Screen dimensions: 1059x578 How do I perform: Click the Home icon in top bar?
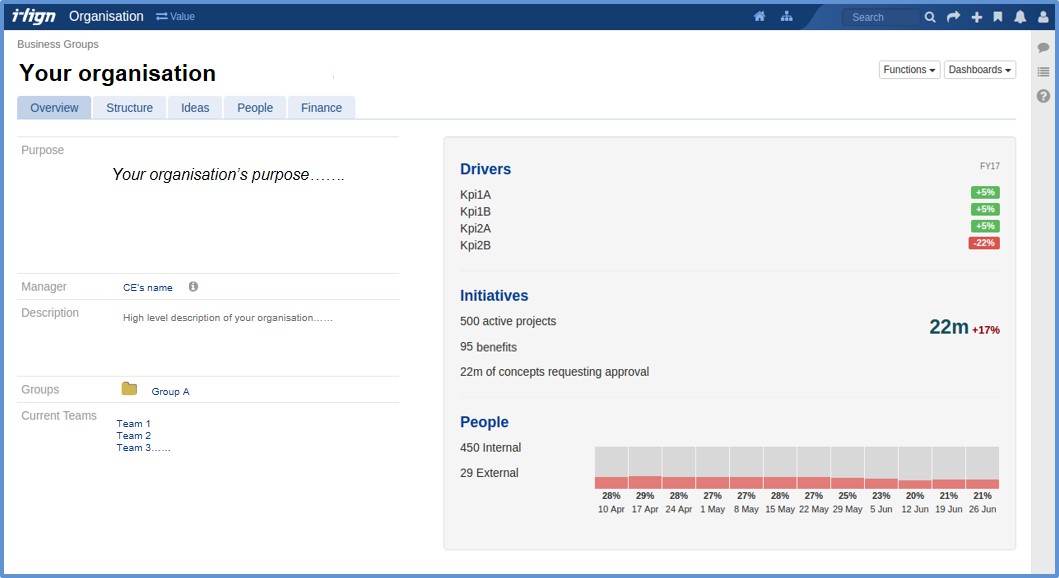coord(760,17)
